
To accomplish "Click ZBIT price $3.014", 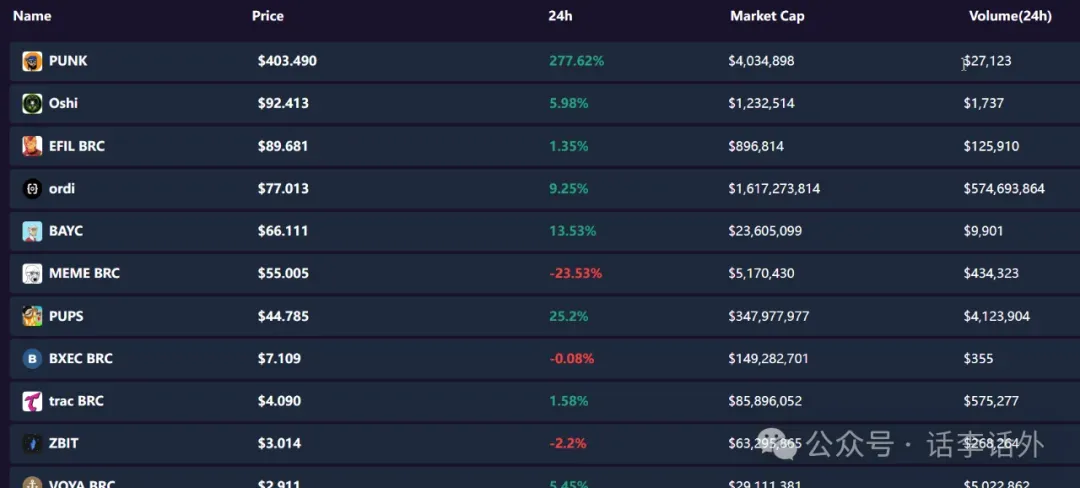I will [279, 443].
